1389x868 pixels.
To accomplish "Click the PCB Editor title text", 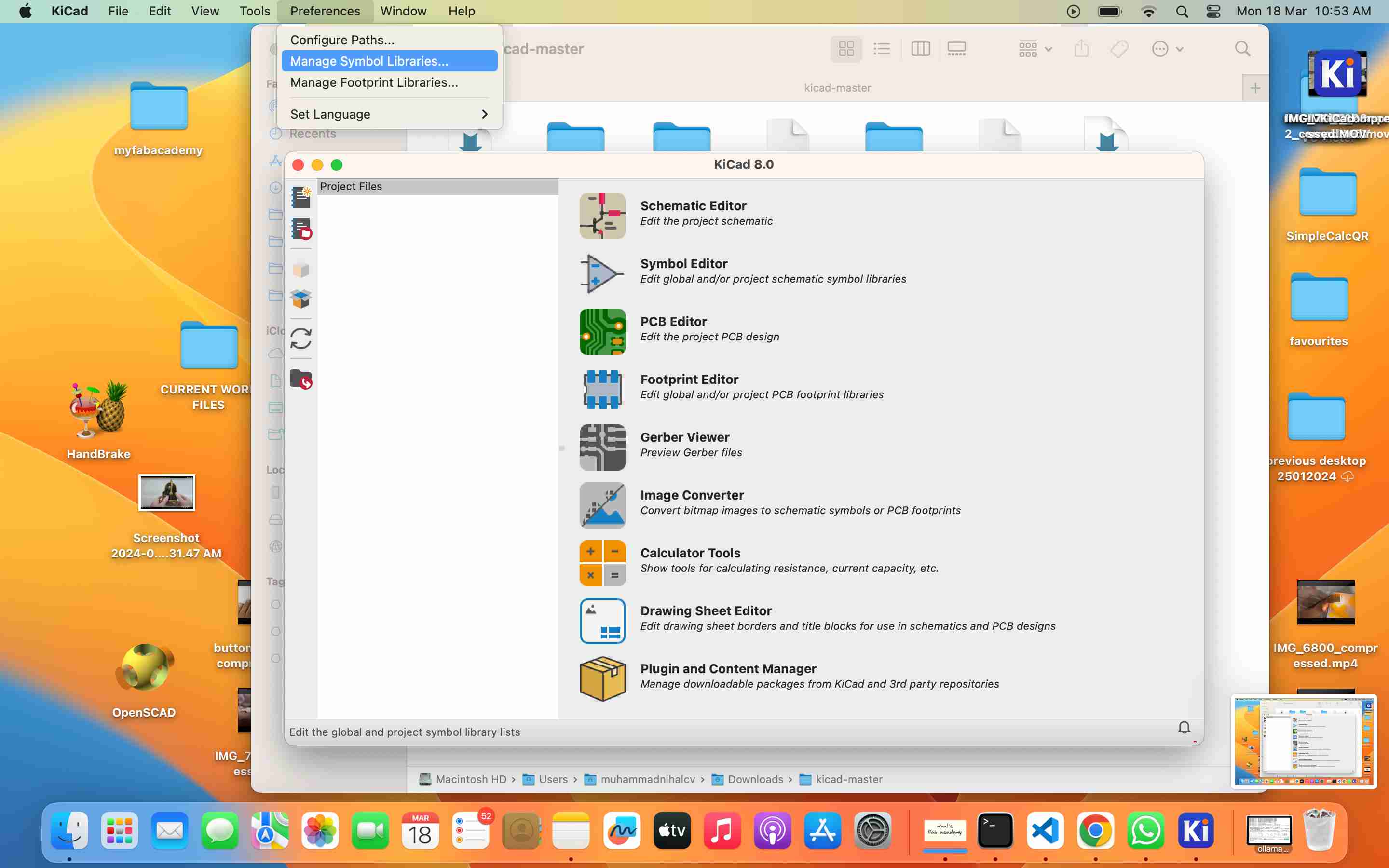I will (x=673, y=322).
